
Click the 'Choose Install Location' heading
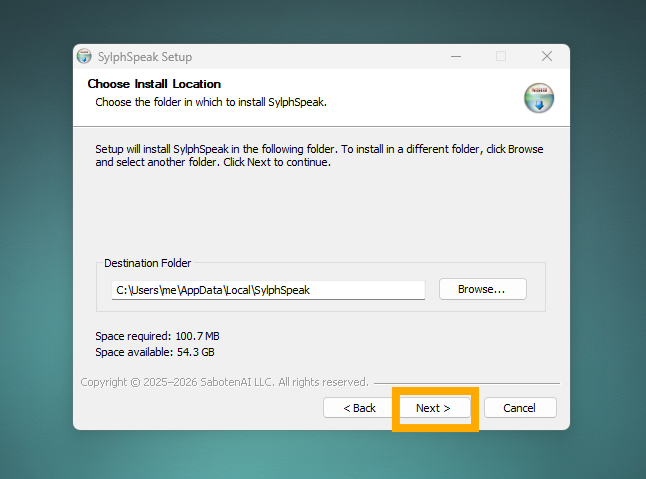point(154,84)
